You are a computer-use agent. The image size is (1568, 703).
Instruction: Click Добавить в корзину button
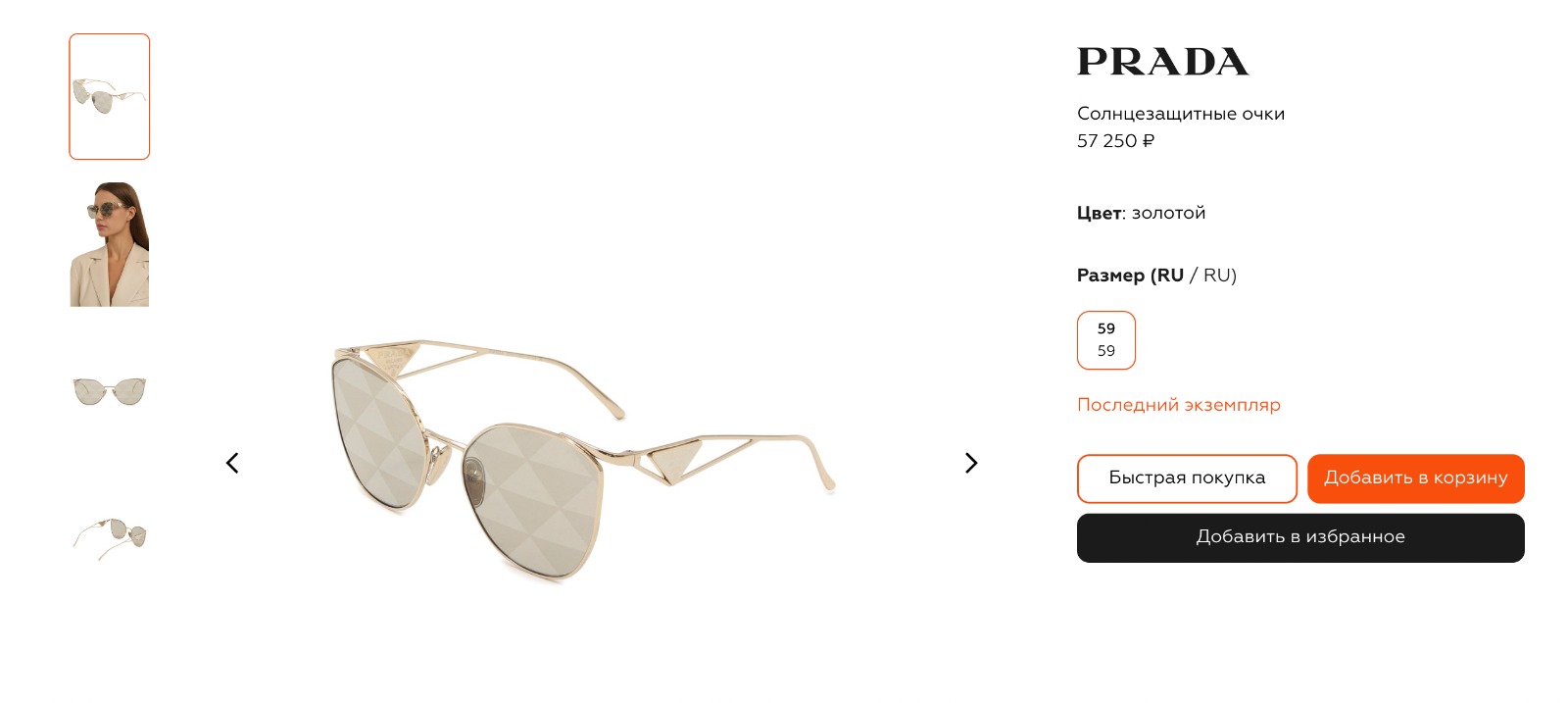[x=1416, y=478]
